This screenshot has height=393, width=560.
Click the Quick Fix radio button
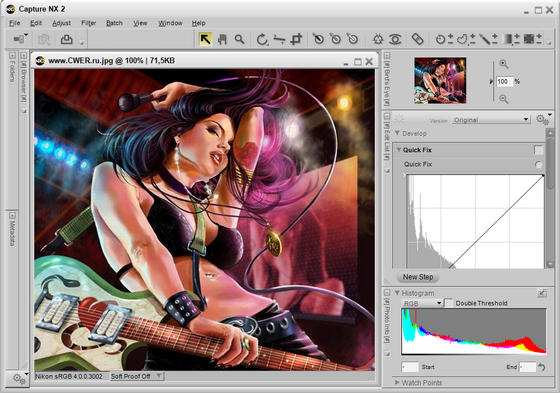[538, 164]
